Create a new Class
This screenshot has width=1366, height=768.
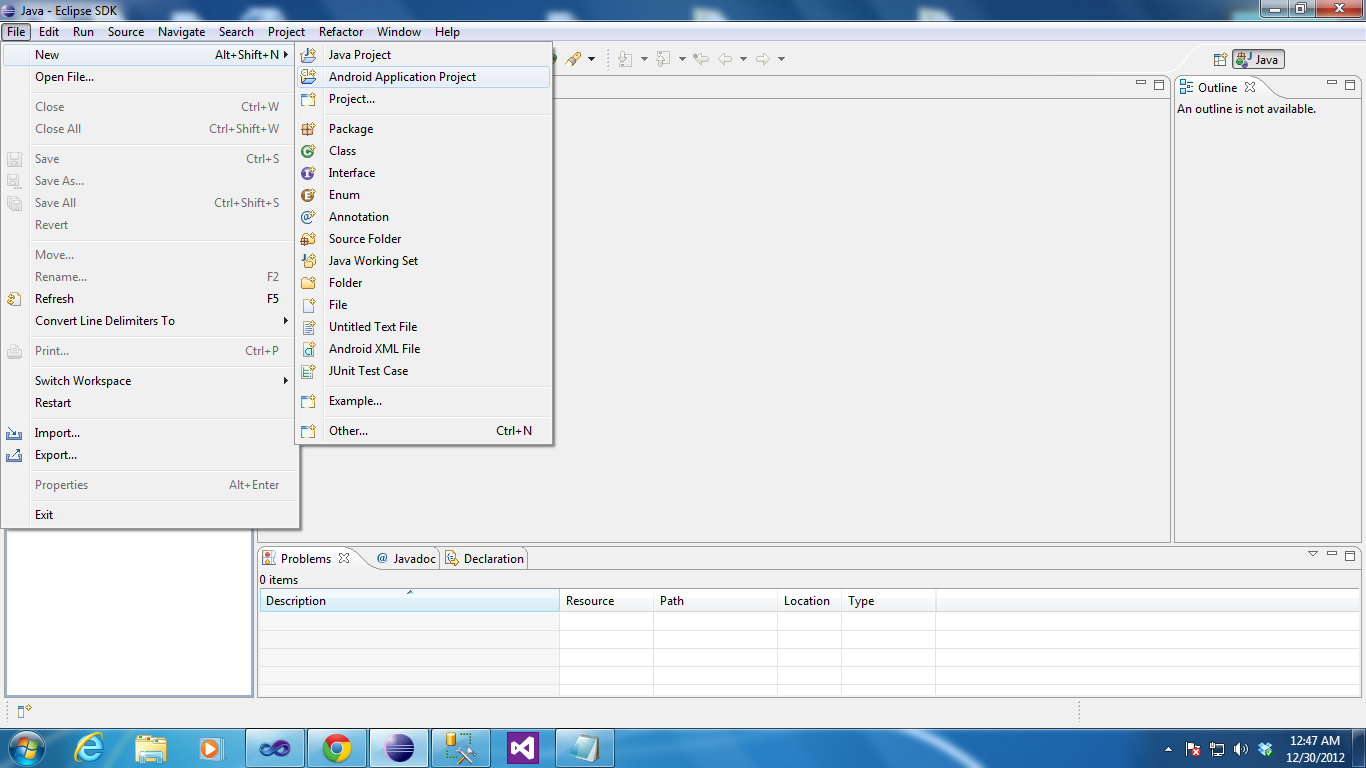[x=423, y=151]
